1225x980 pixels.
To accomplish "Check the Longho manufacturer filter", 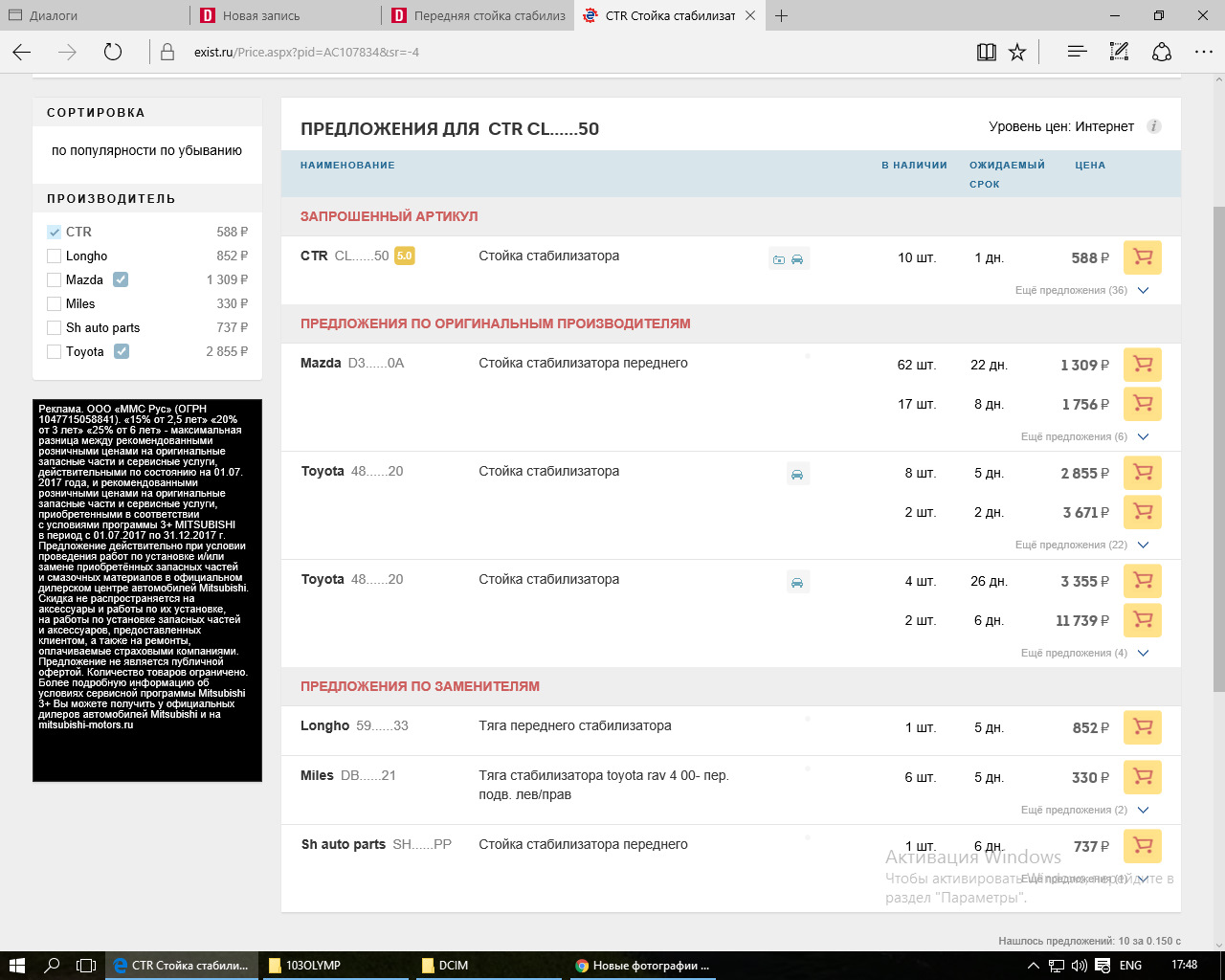I will coord(55,256).
